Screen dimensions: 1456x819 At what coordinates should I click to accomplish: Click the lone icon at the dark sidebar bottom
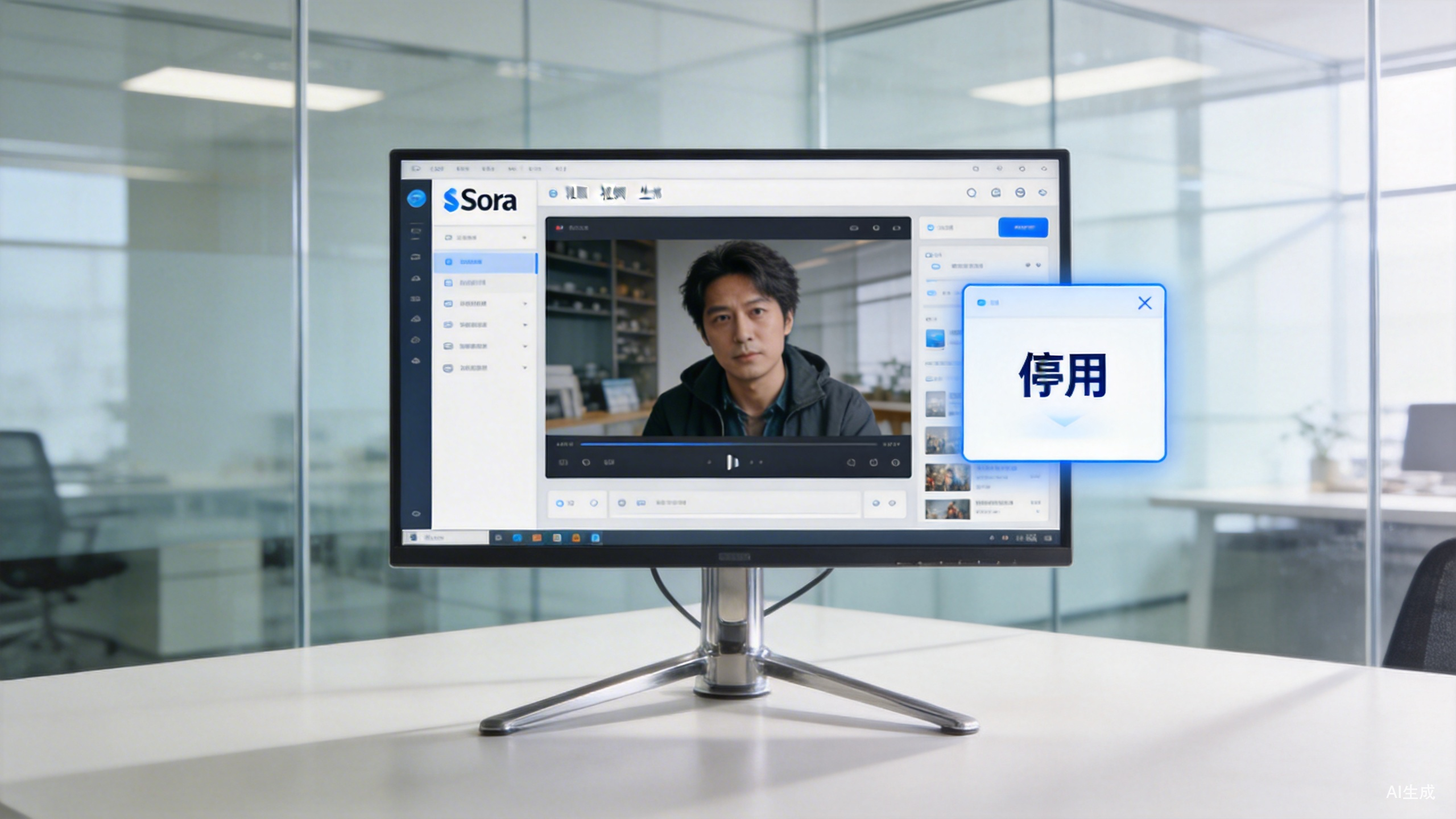(416, 514)
